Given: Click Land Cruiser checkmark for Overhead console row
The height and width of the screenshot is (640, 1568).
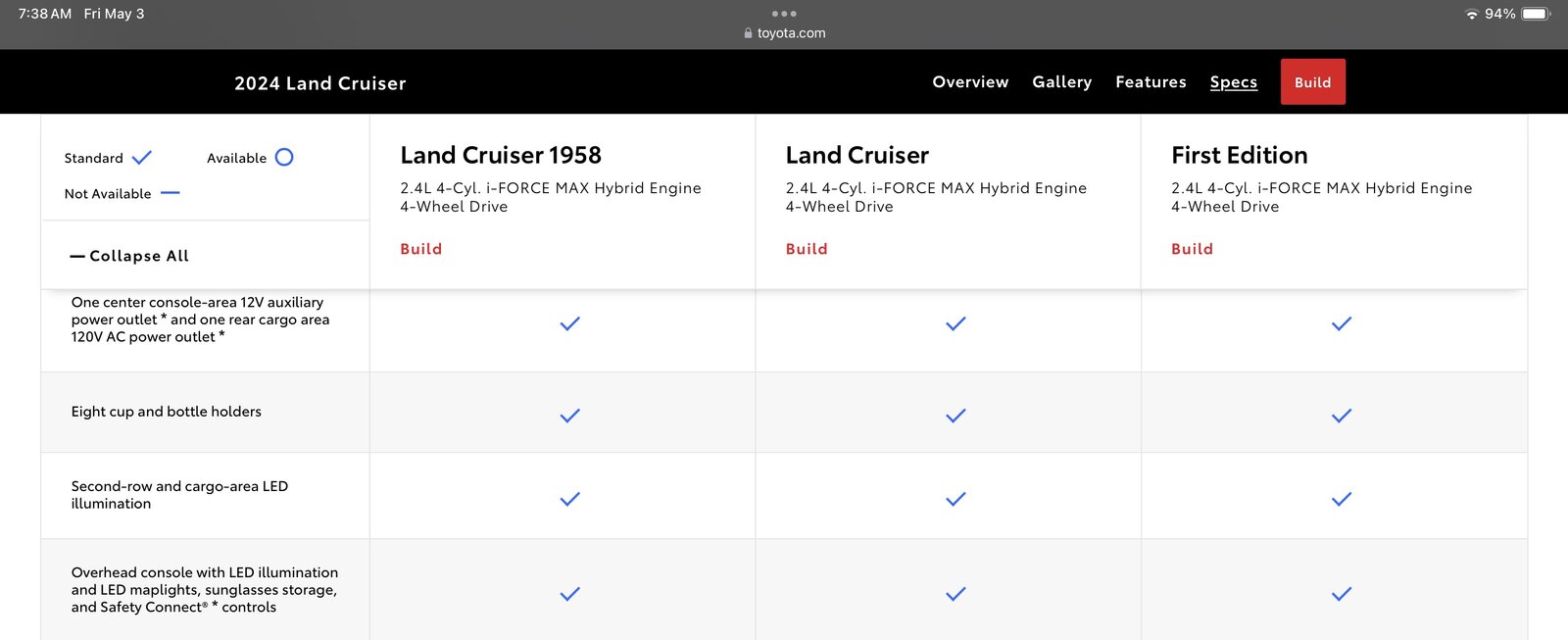Looking at the screenshot, I should (x=955, y=594).
